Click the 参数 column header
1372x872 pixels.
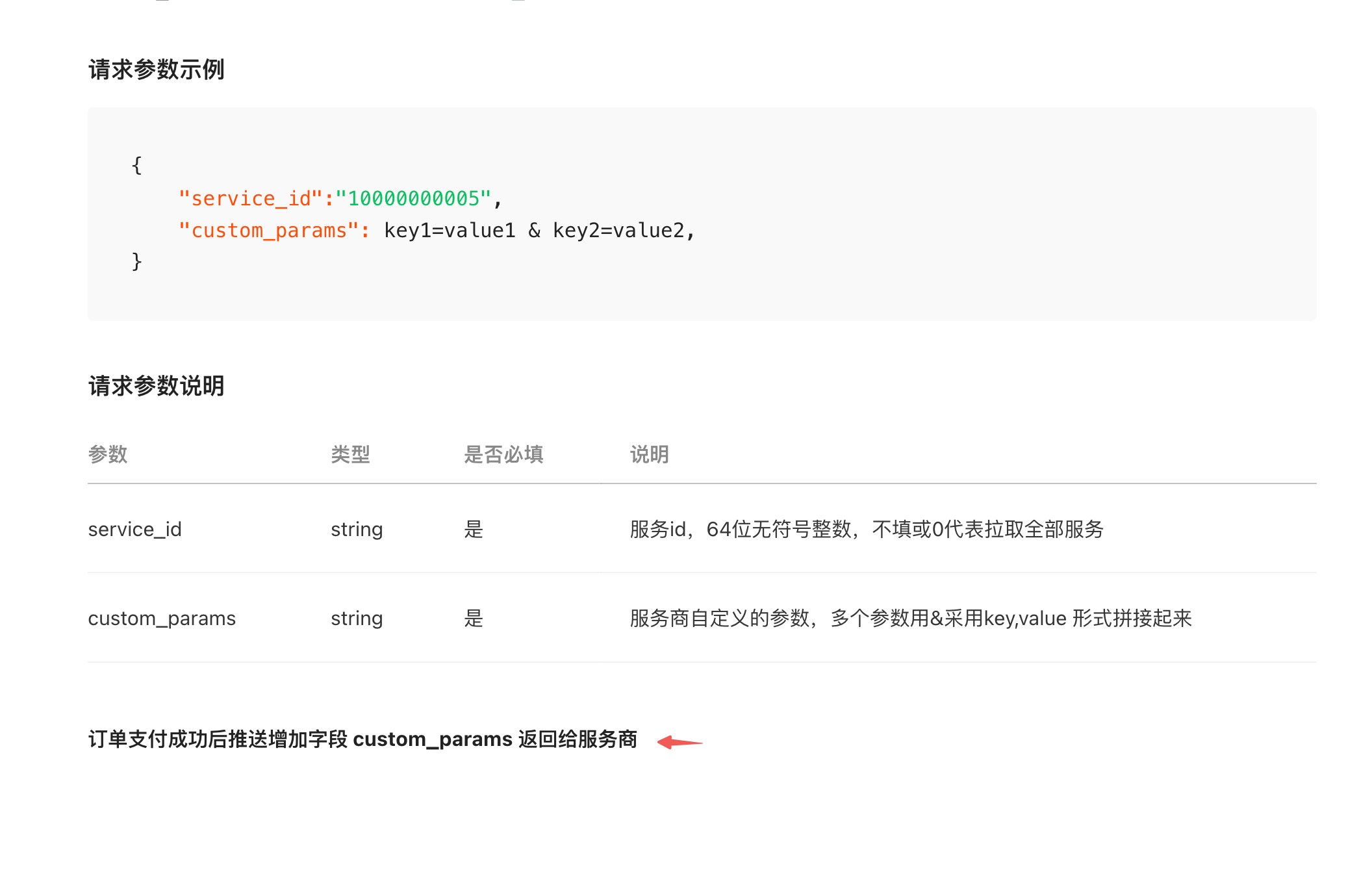click(108, 454)
